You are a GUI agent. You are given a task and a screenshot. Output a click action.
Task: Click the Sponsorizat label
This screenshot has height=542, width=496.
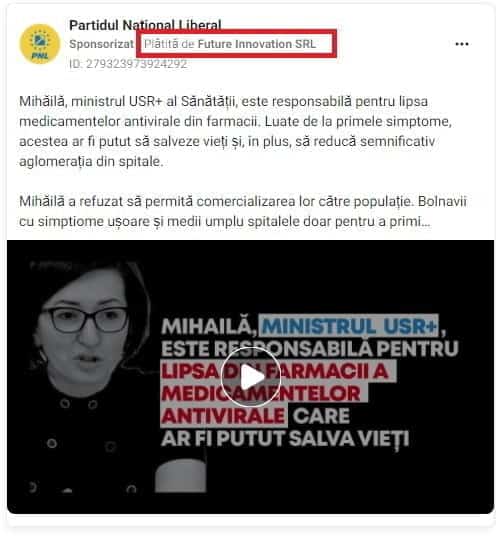pos(101,44)
